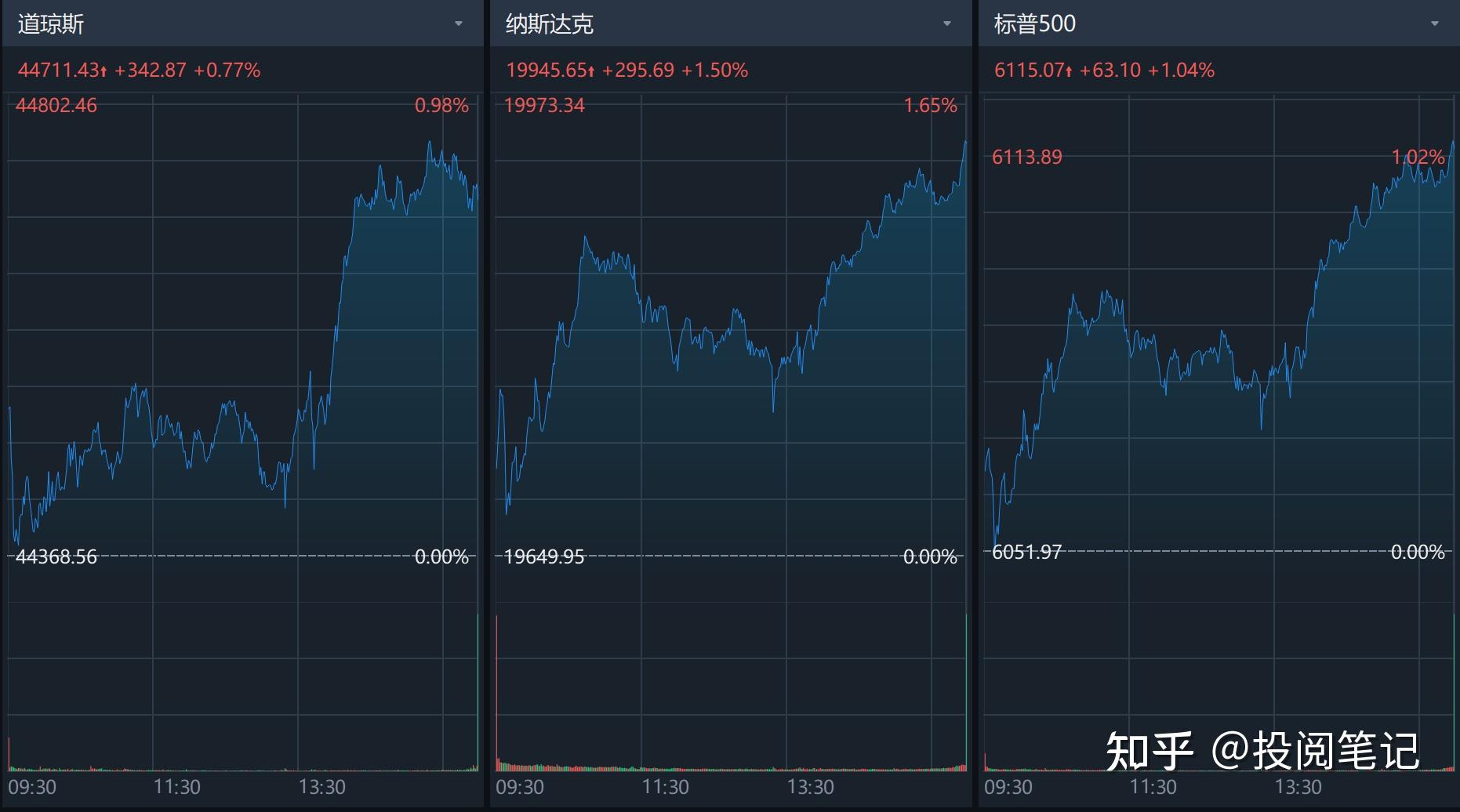This screenshot has width=1460, height=812.
Task: Click the 11:30 time marker in 道琼斯 chart
Action: pyautogui.click(x=176, y=787)
